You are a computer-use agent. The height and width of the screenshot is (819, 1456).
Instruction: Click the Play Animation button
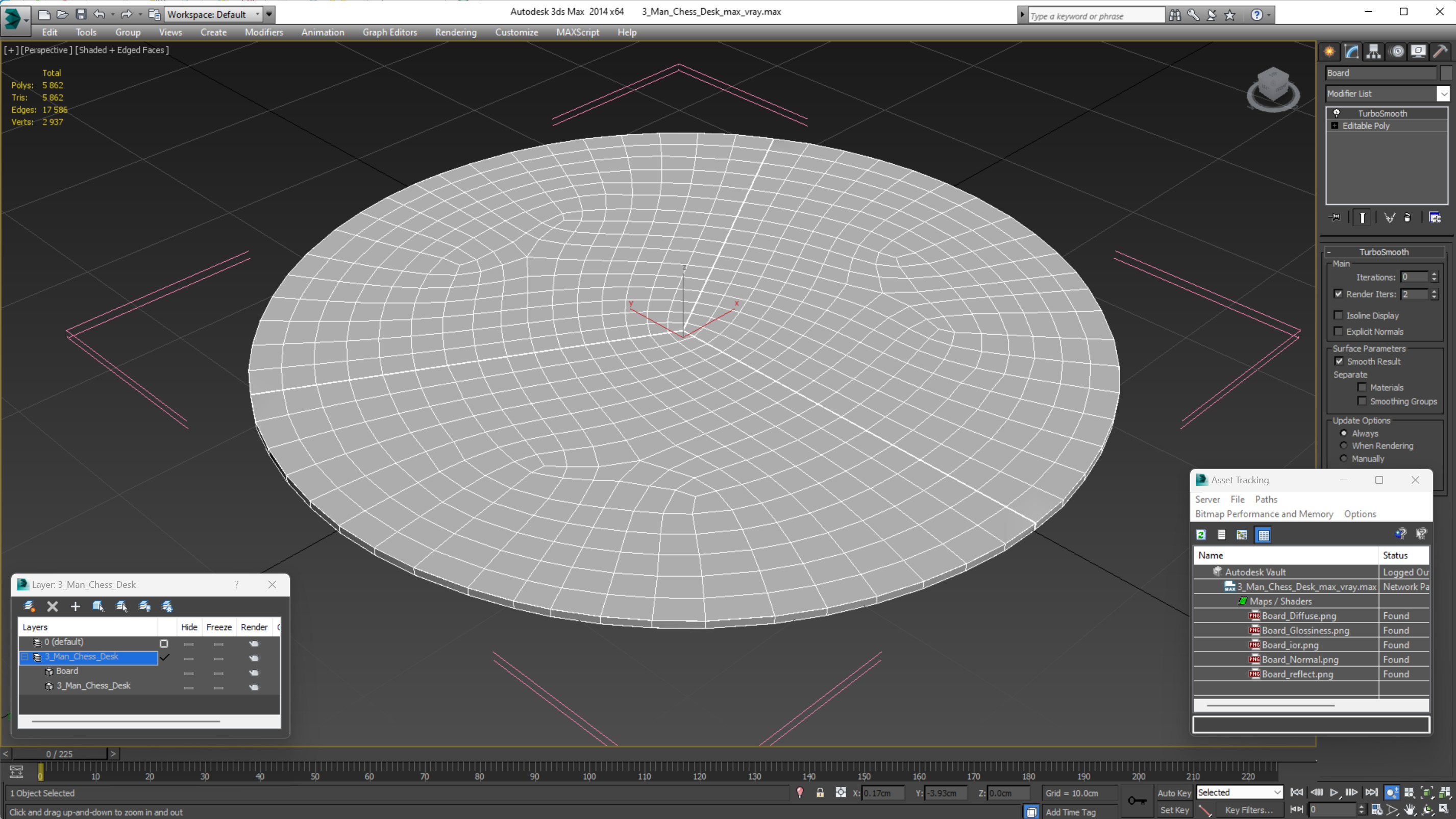1334,792
